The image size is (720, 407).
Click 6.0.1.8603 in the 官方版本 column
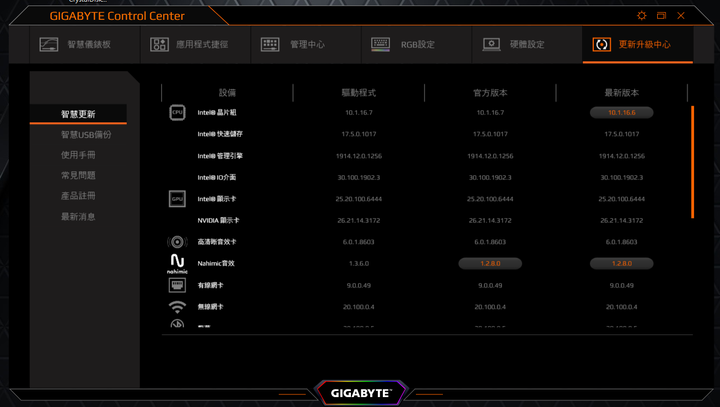click(490, 242)
